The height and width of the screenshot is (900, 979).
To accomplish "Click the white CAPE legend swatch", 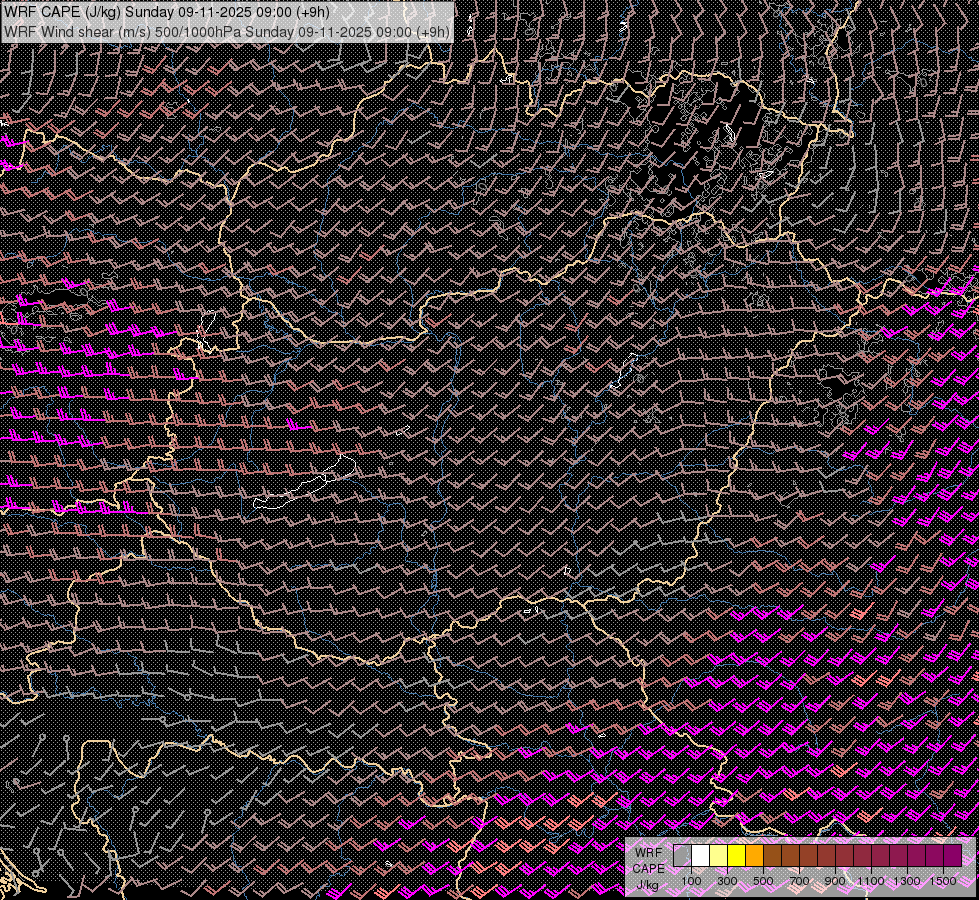I will (x=701, y=855).
